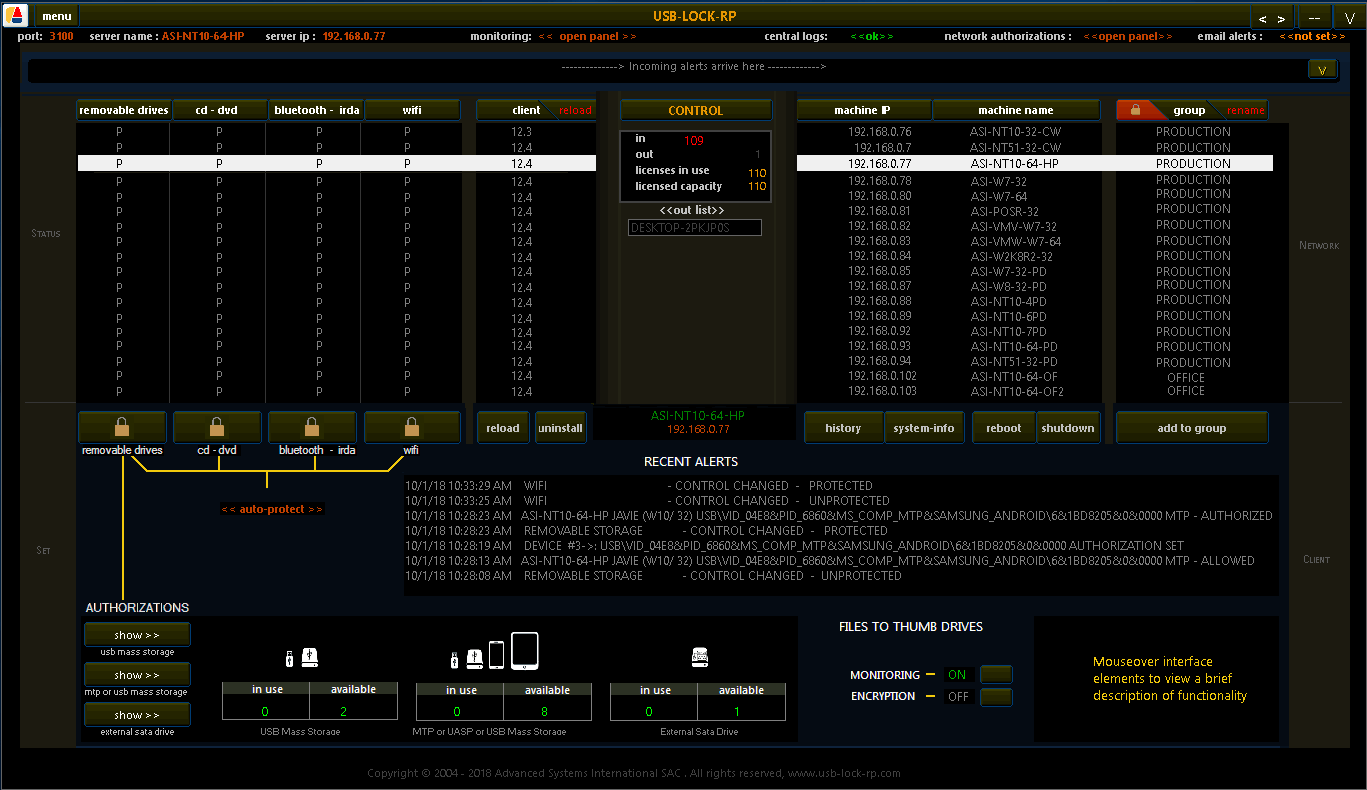Expand the incoming alerts bar with its V button
This screenshot has height=790, width=1367.
pyautogui.click(x=1323, y=69)
